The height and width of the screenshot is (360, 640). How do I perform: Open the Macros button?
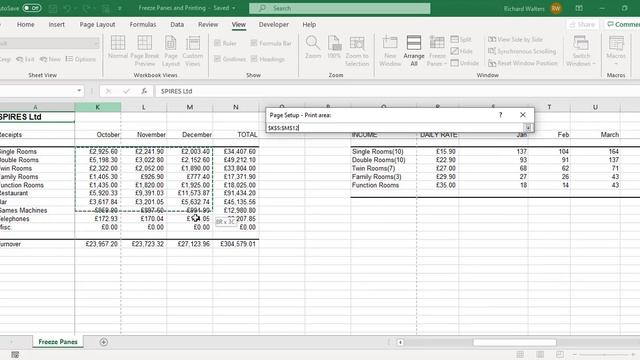616,51
